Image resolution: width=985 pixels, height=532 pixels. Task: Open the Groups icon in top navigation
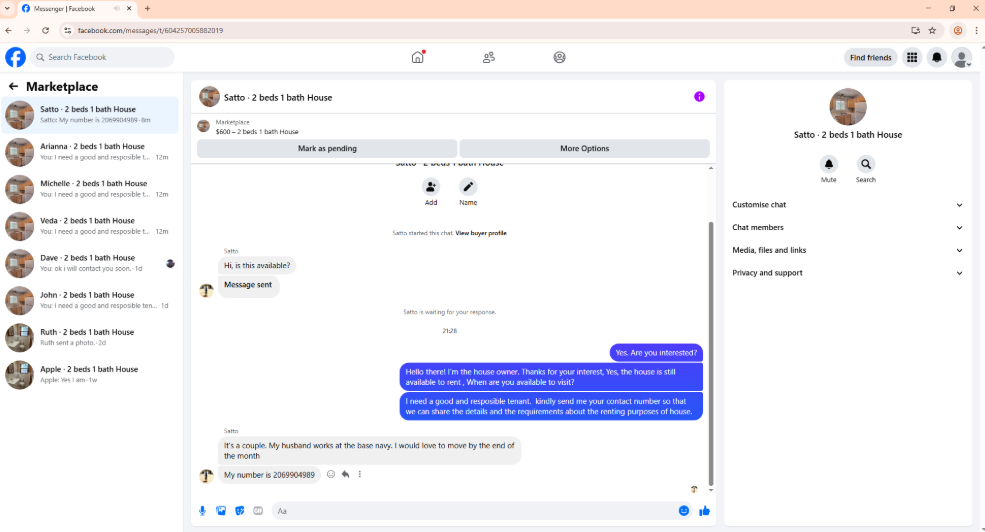click(559, 57)
